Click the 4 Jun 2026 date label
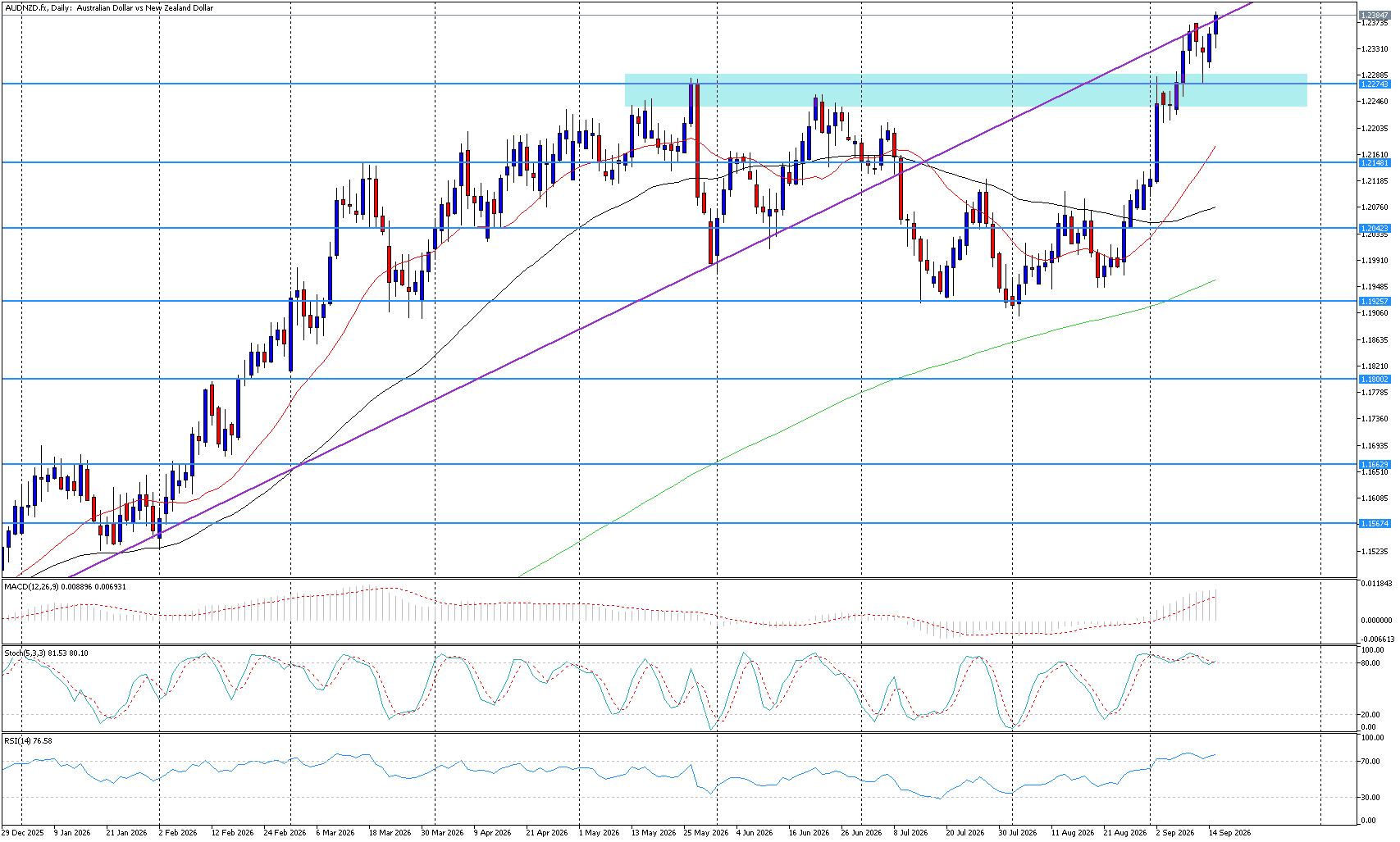 755,833
